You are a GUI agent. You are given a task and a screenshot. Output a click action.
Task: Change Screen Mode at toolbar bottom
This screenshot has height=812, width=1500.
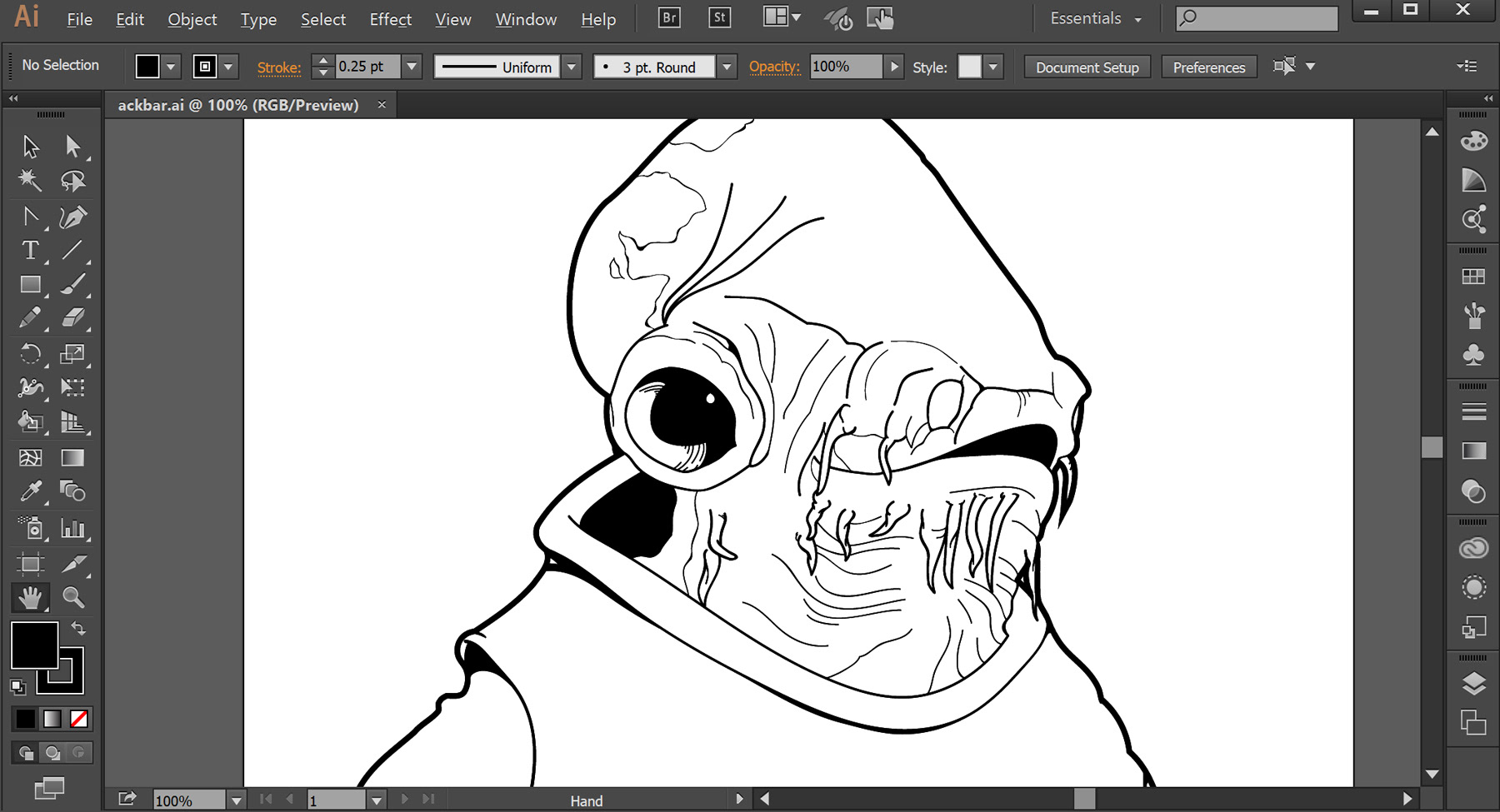tap(49, 788)
